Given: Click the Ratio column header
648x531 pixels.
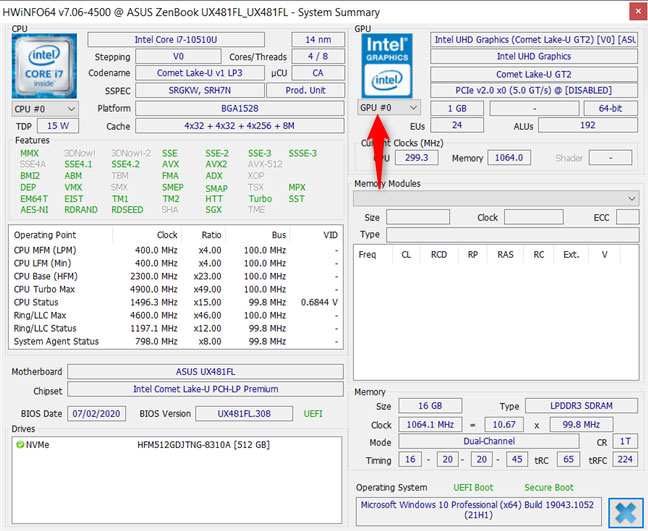Looking at the screenshot, I should (x=209, y=234).
